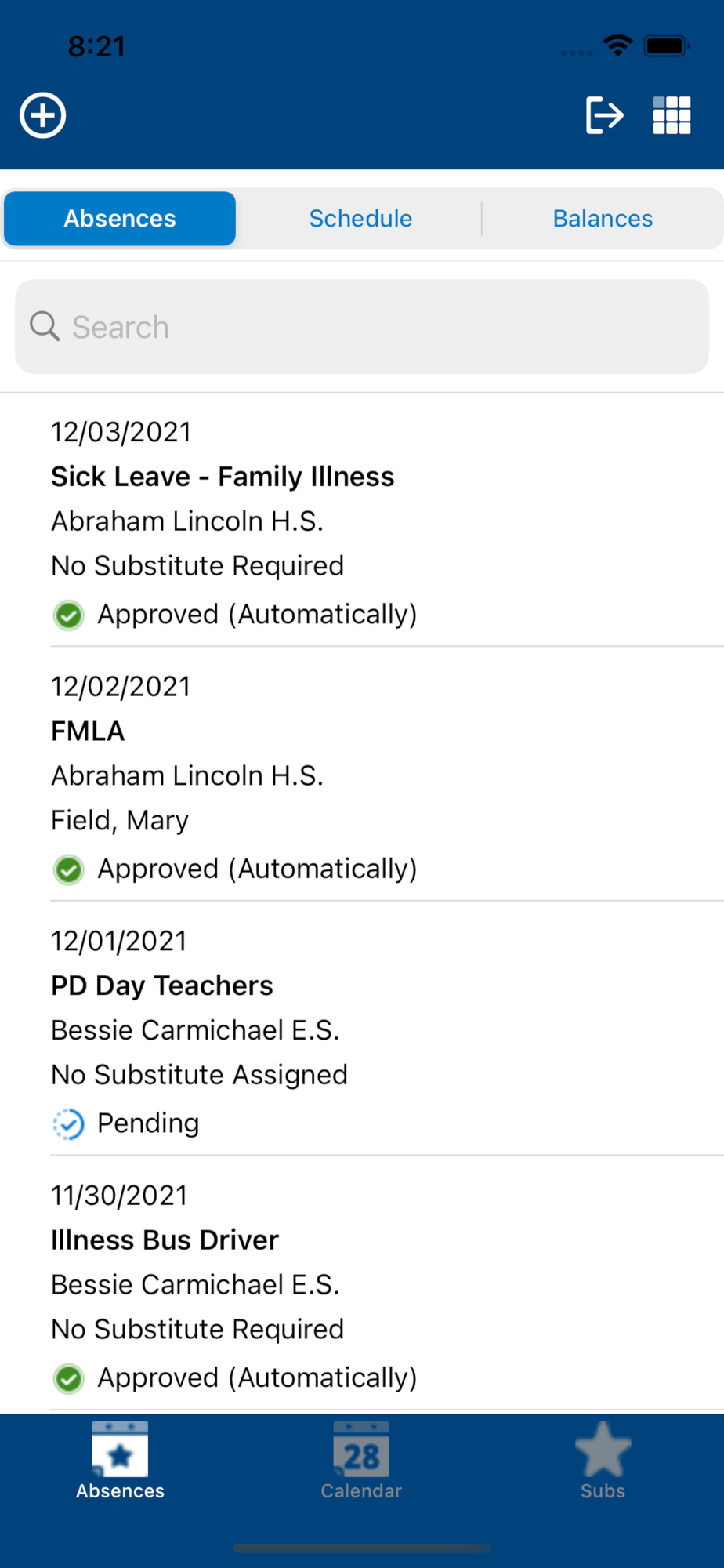Open Sick Leave - Family Illness absence

362,521
